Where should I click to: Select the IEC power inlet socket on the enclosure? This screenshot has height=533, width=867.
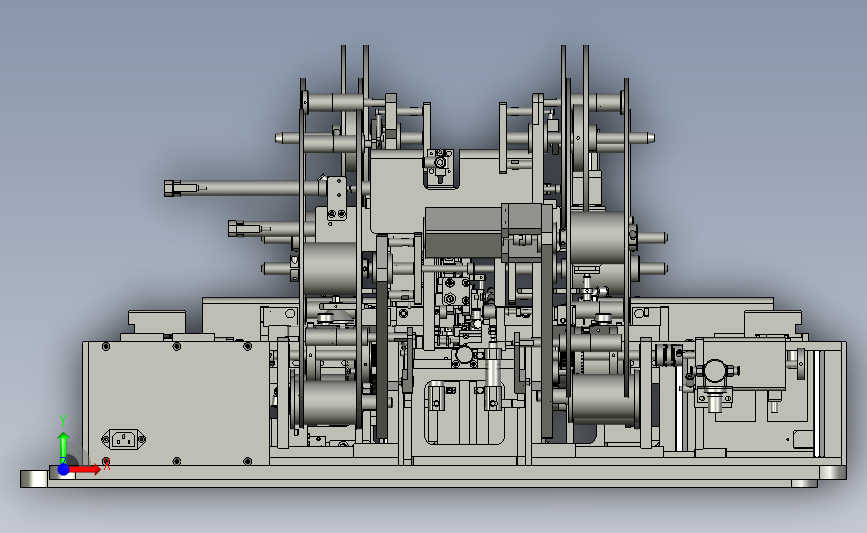(x=124, y=440)
